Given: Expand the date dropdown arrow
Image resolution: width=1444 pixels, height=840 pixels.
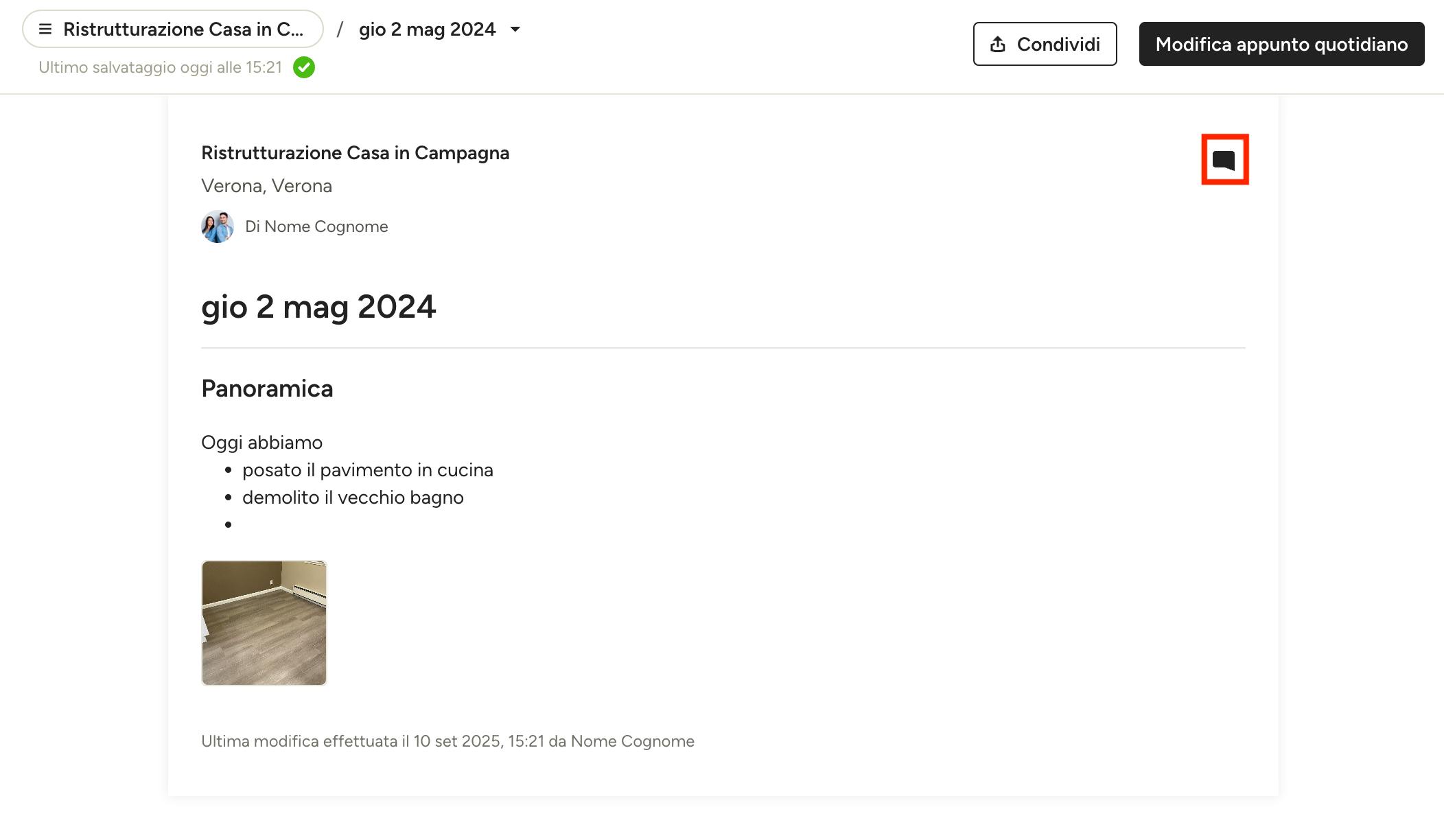Looking at the screenshot, I should point(515,30).
